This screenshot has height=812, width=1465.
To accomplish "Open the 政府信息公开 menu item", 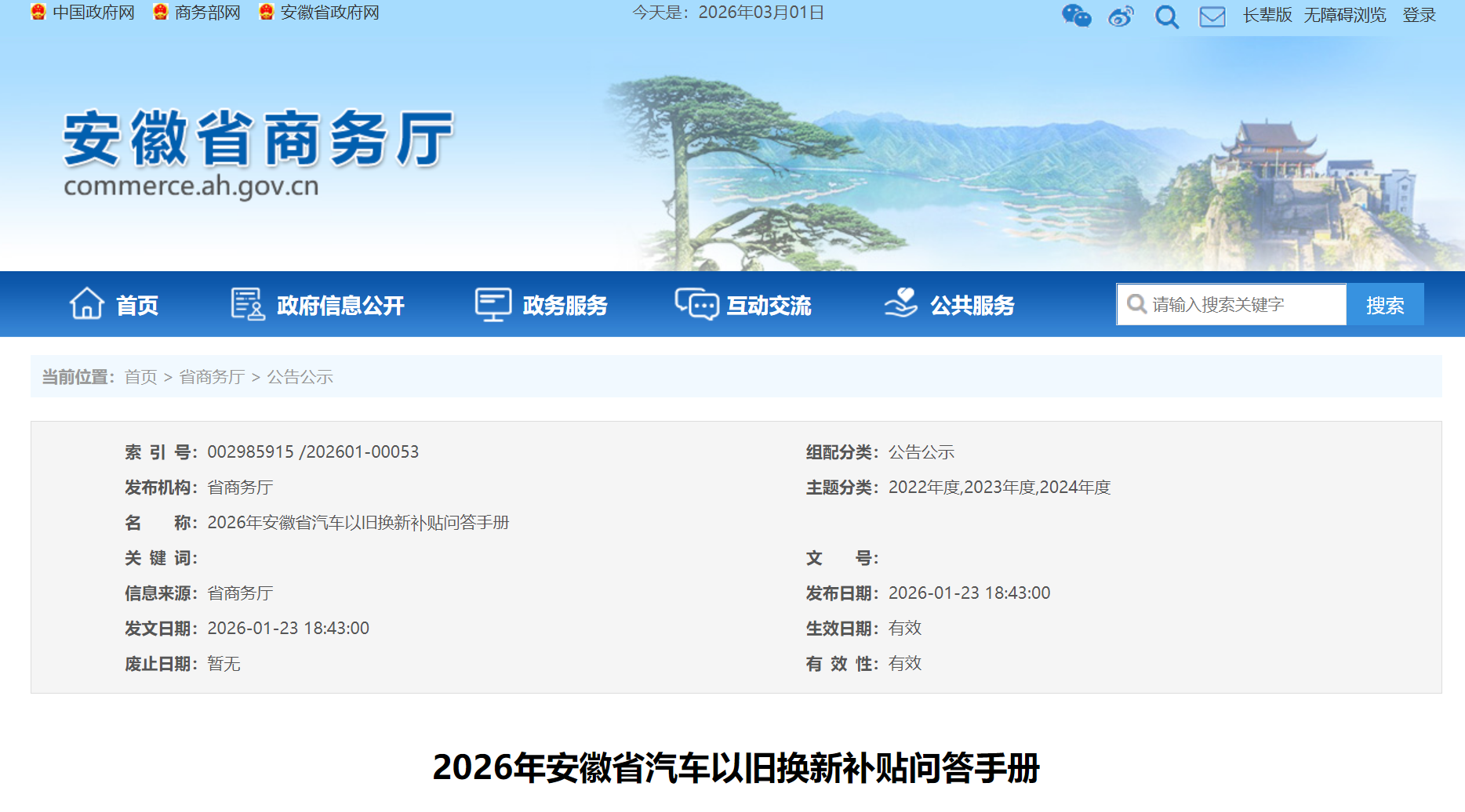I will [x=340, y=305].
